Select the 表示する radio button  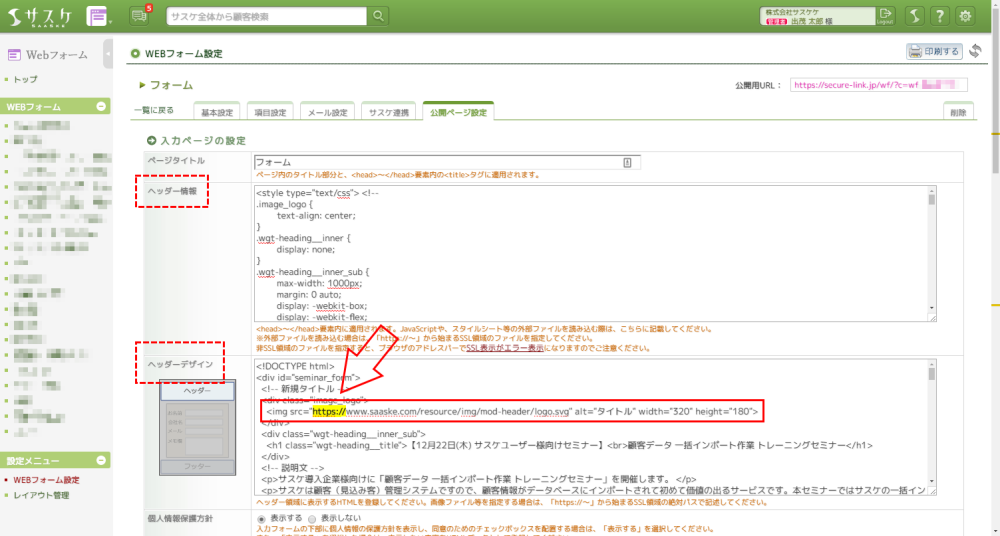263,520
